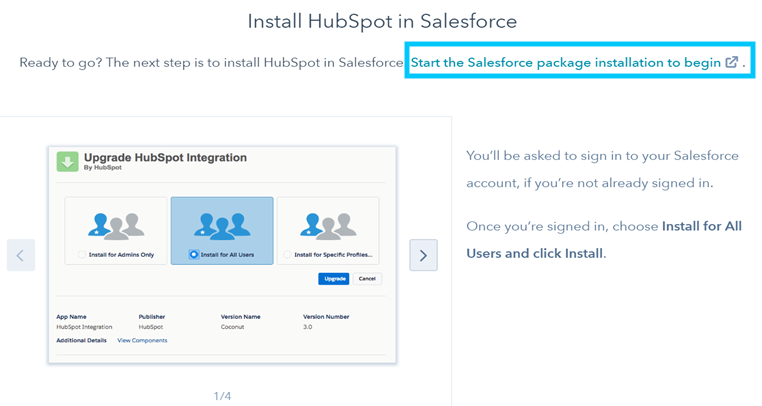Click the Additional Details label

81,340
